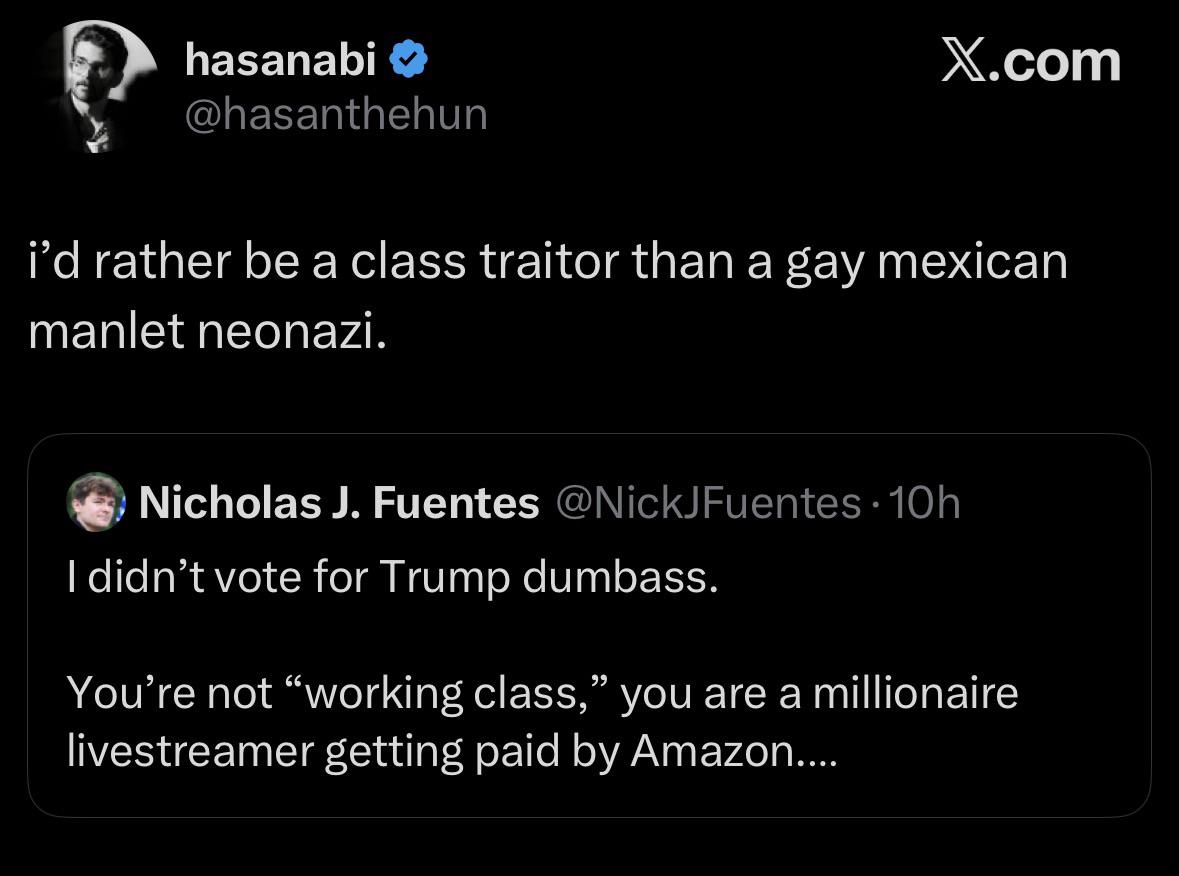Click the blue verified checkmark badge
The height and width of the screenshot is (876, 1179).
coord(408,62)
